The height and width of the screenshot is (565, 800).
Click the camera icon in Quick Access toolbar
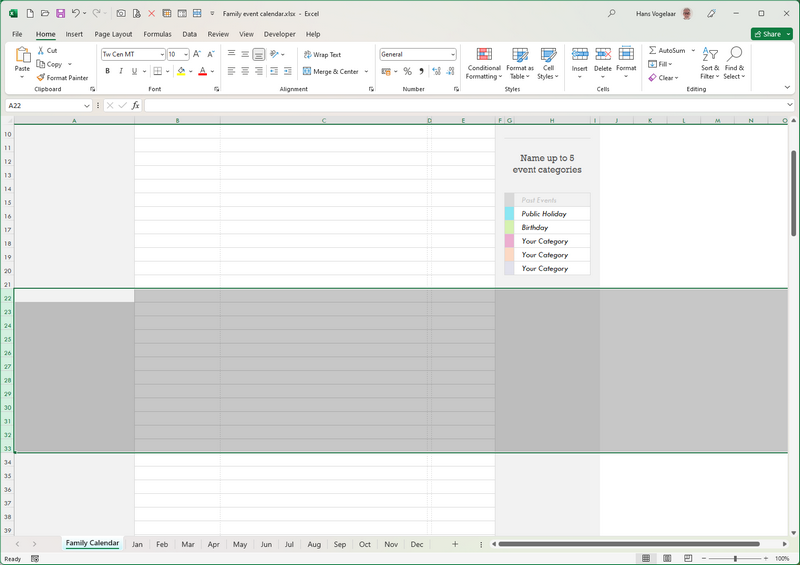point(121,14)
